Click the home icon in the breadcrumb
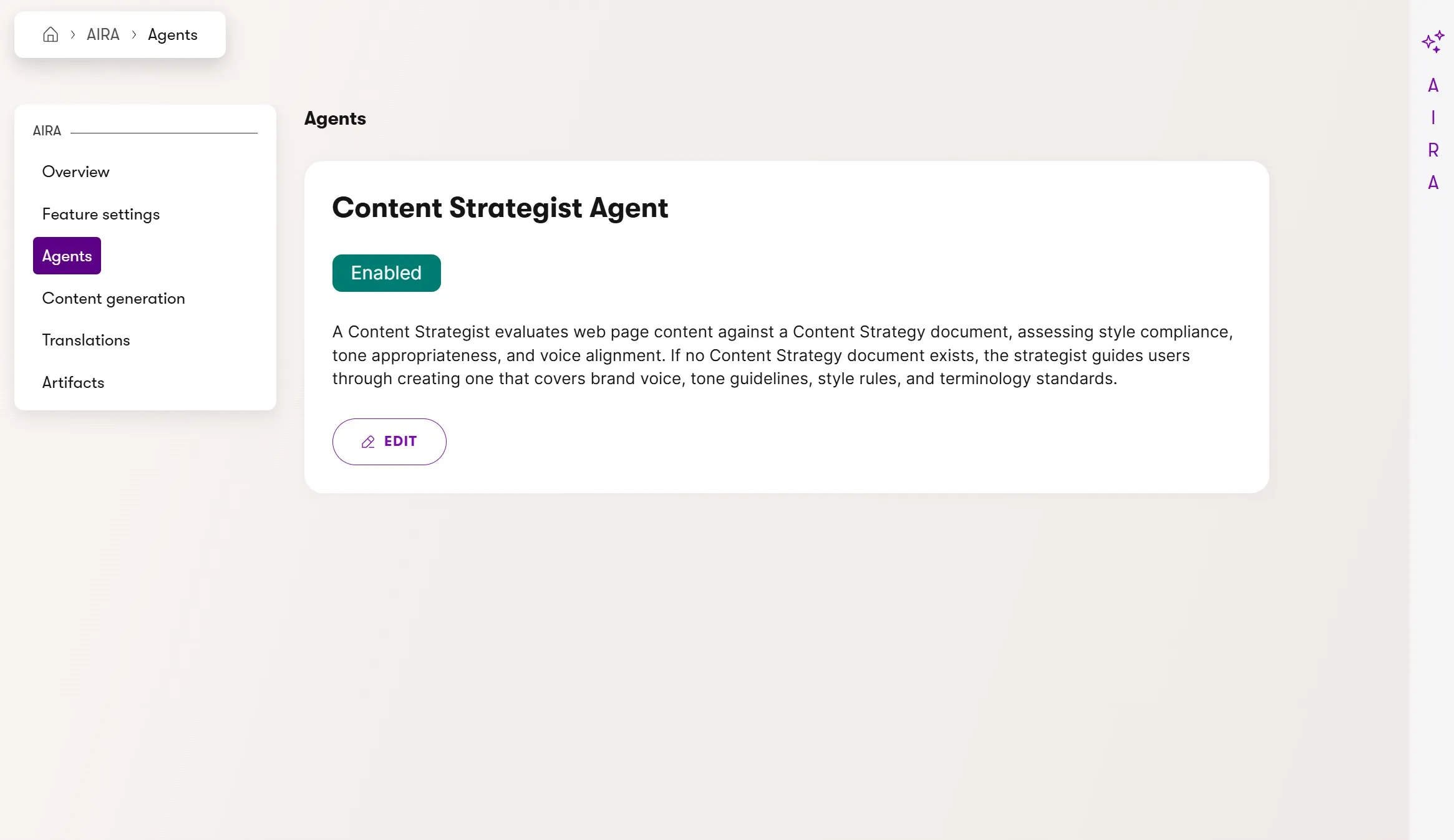Viewport: 1454px width, 840px height. click(x=51, y=35)
